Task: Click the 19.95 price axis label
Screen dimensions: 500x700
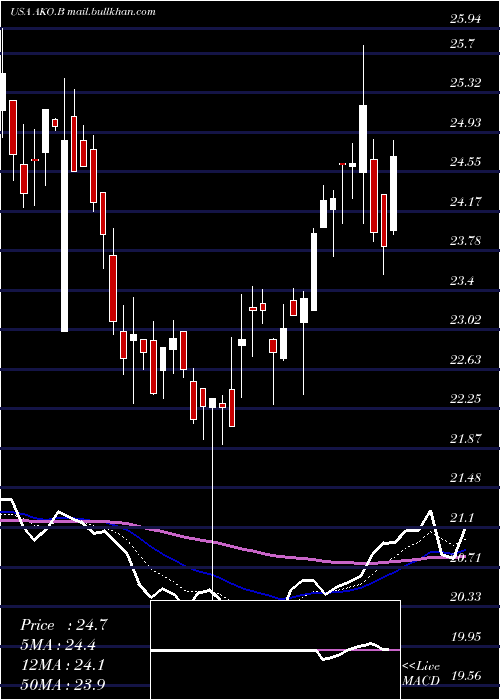Action: click(466, 637)
